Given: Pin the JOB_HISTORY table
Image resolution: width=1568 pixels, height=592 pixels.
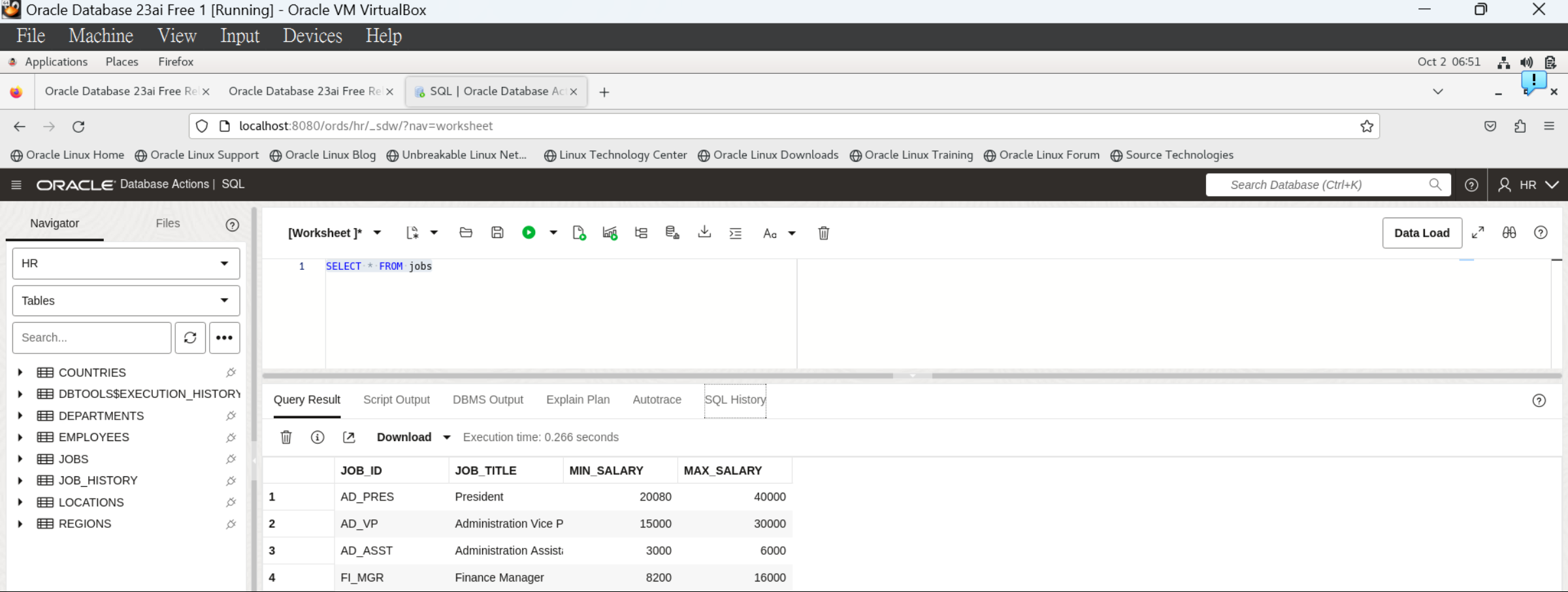Looking at the screenshot, I should tap(231, 481).
